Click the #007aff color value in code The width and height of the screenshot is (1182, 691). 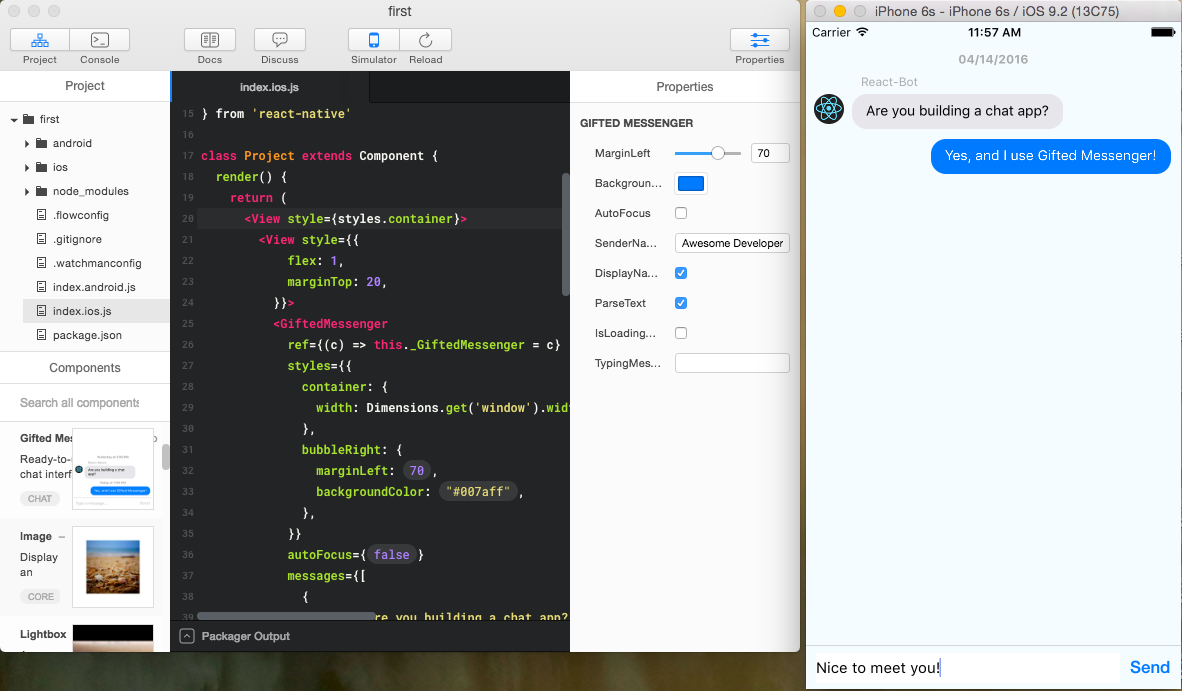[x=479, y=492]
